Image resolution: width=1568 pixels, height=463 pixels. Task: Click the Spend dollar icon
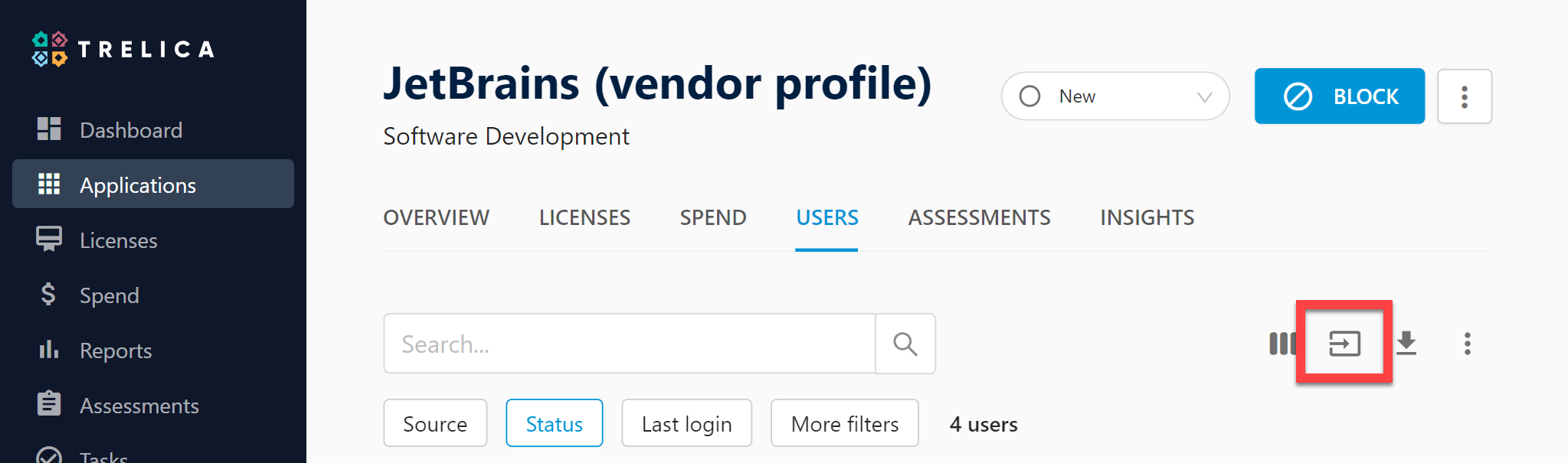click(x=48, y=294)
